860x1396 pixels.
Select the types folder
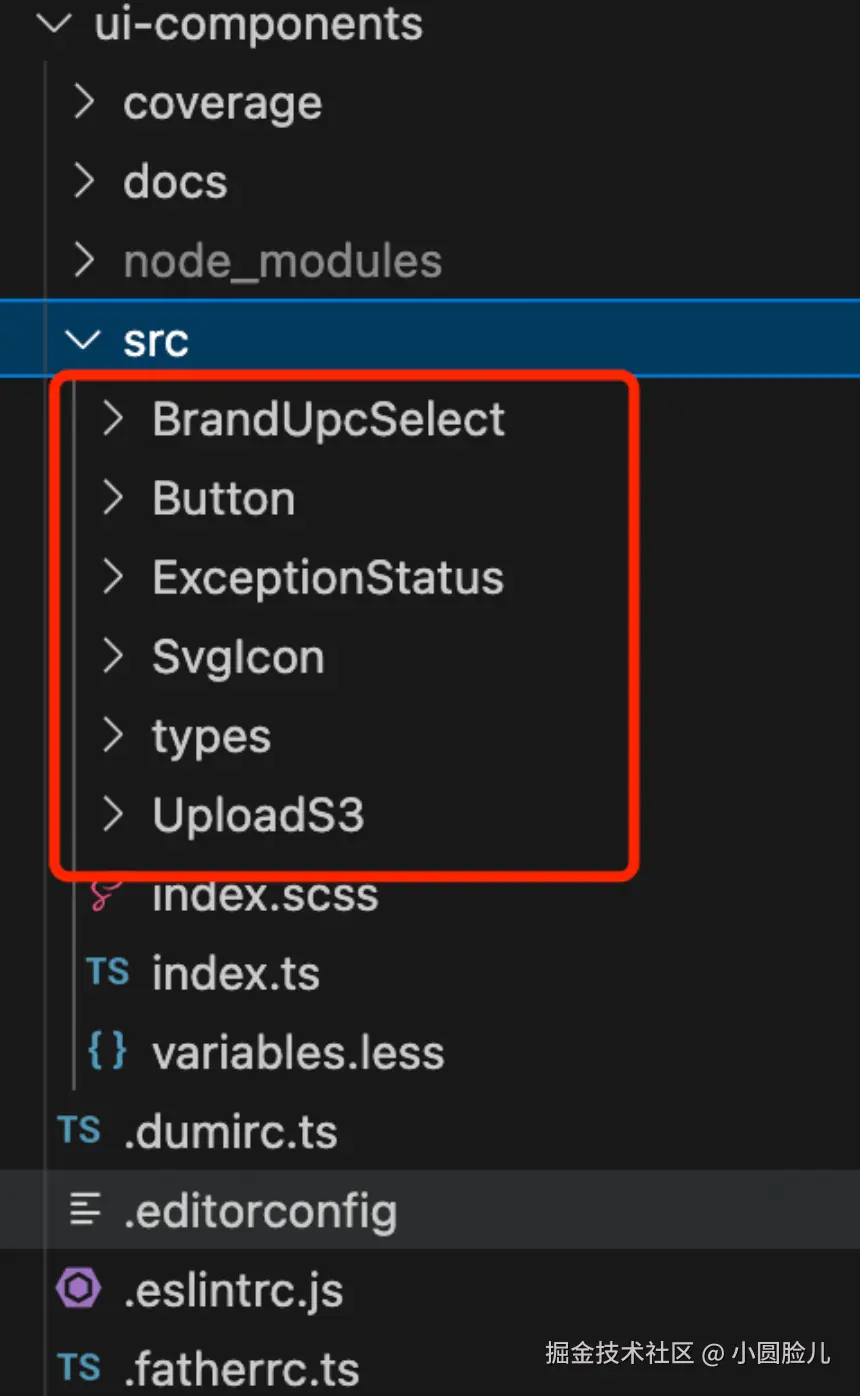click(x=211, y=736)
